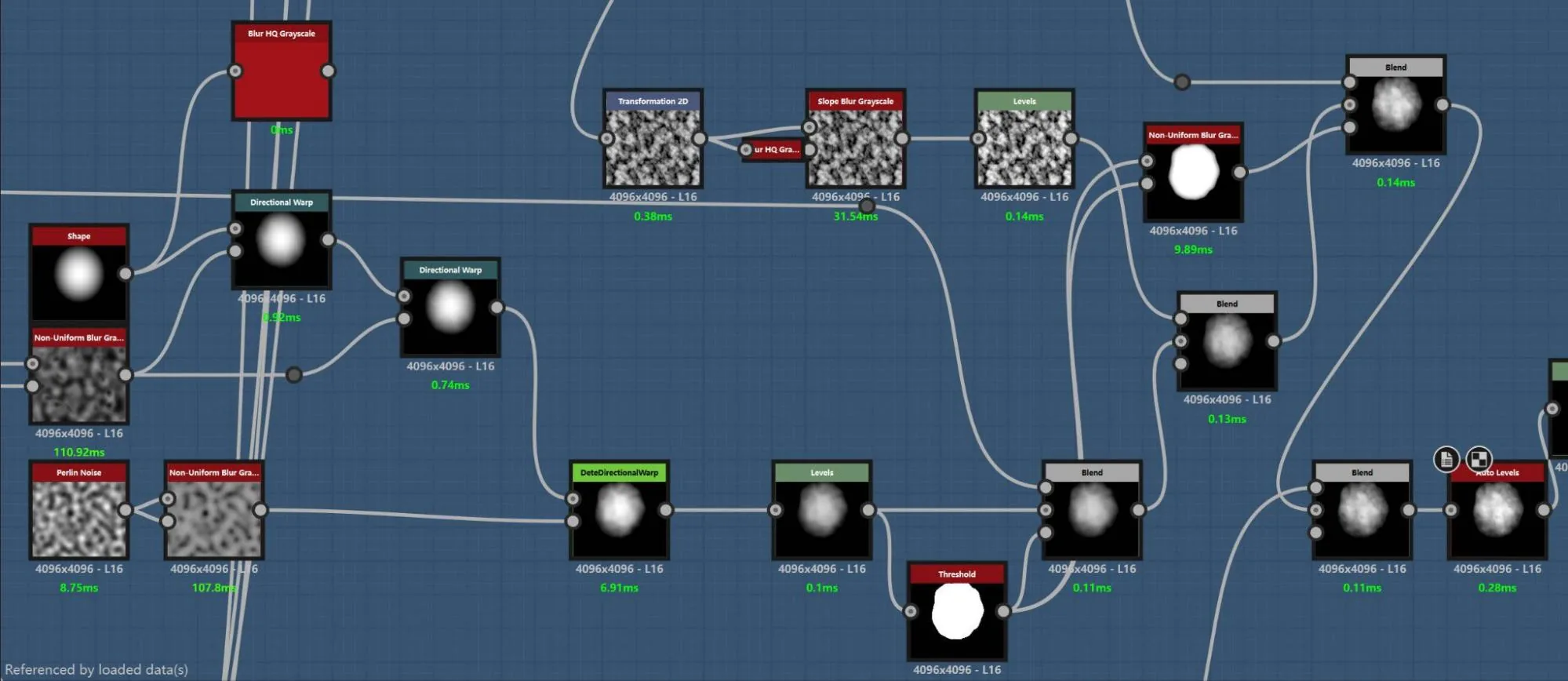Click the 6.91ms timing label

tap(620, 588)
